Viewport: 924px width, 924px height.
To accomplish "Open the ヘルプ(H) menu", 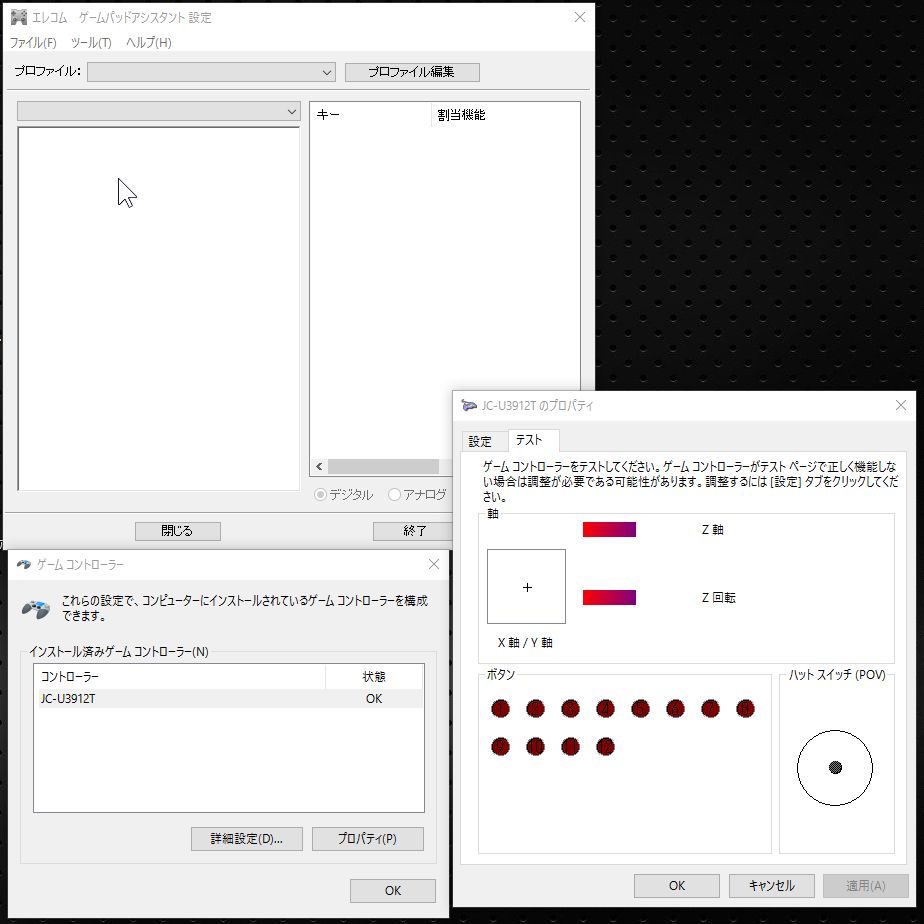I will click(148, 42).
